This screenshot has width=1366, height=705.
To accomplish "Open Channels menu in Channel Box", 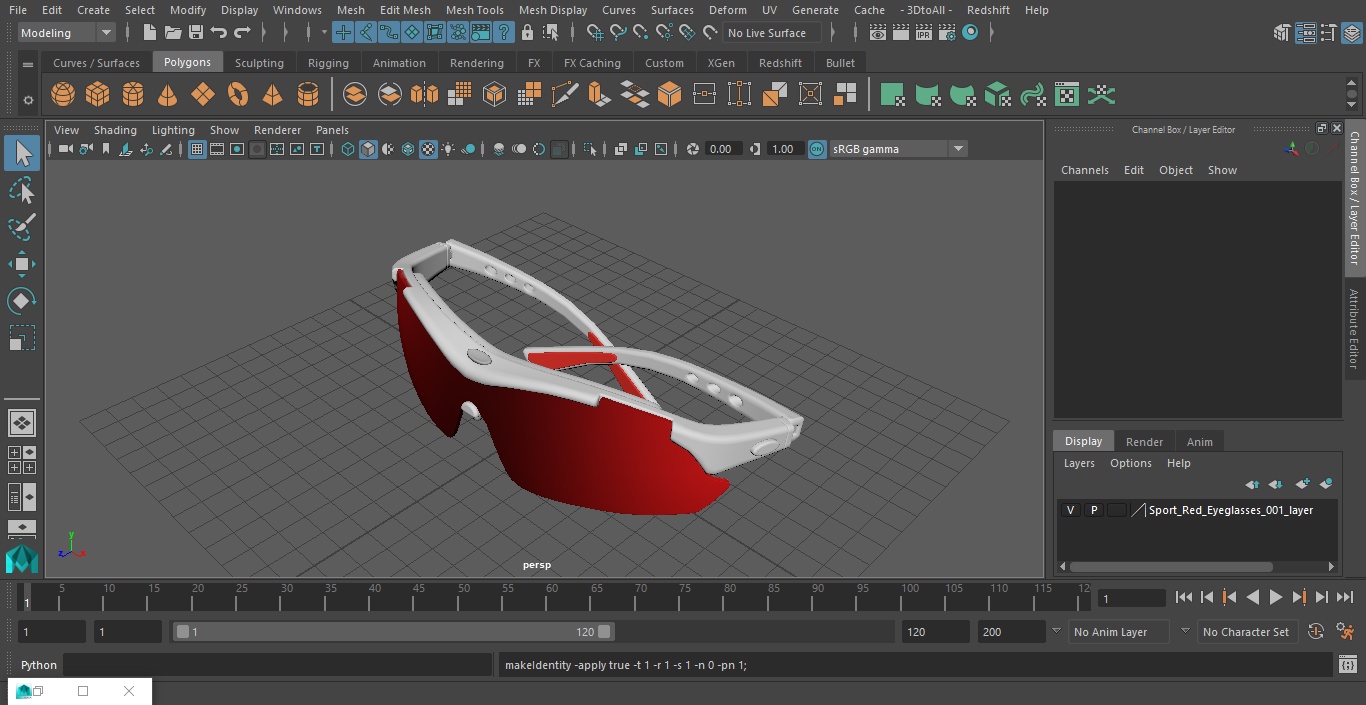I will tap(1085, 170).
